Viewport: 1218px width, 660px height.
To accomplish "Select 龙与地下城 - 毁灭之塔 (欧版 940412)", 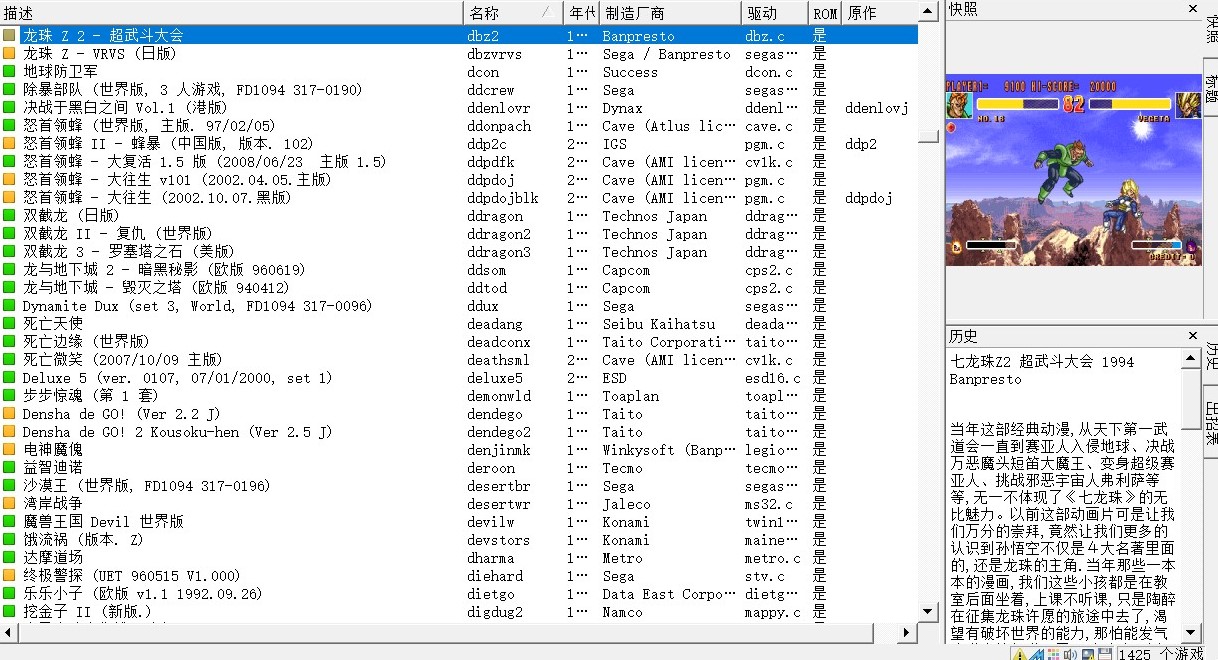I will tap(459, 288).
